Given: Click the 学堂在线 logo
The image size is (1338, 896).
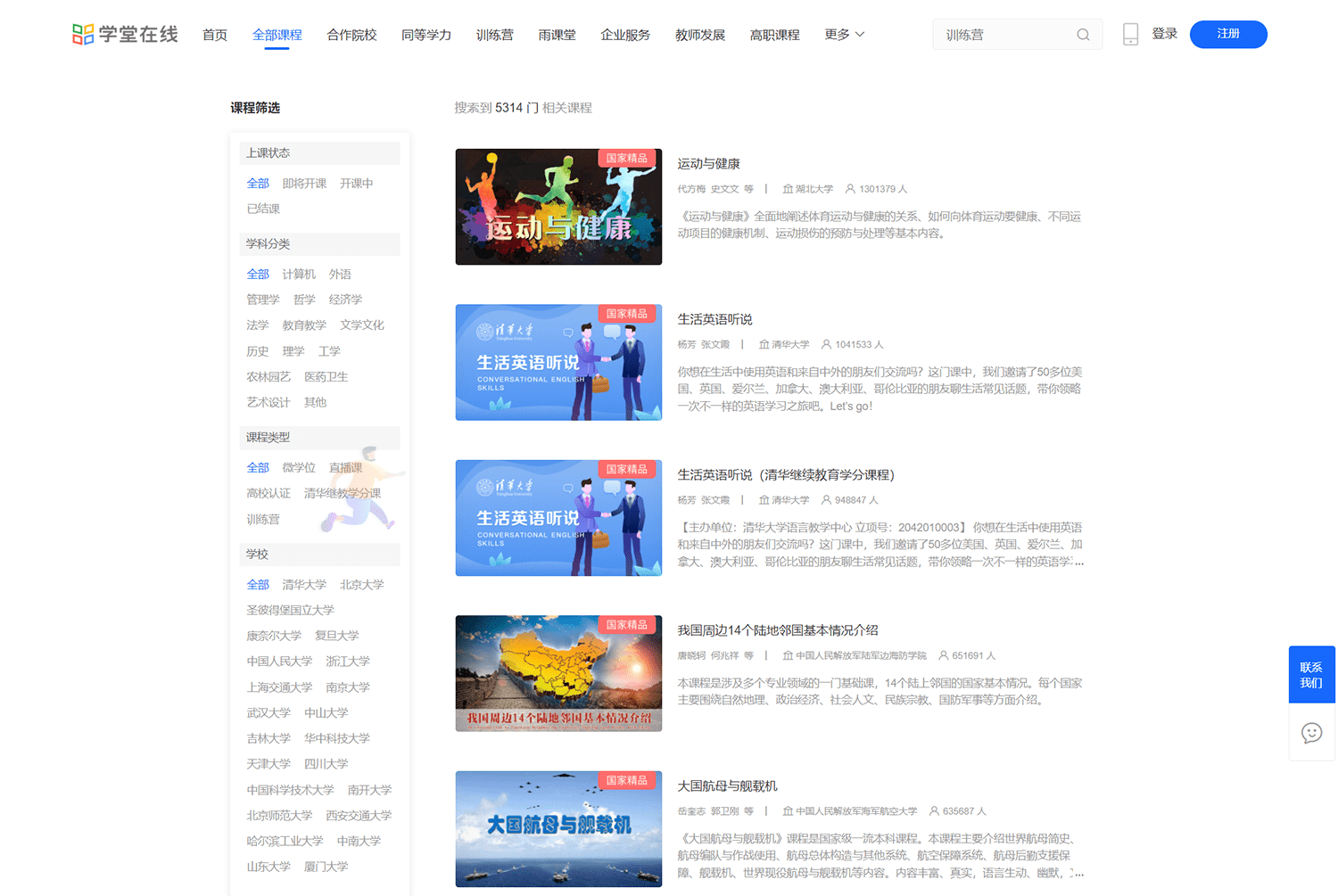Looking at the screenshot, I should [x=125, y=35].
